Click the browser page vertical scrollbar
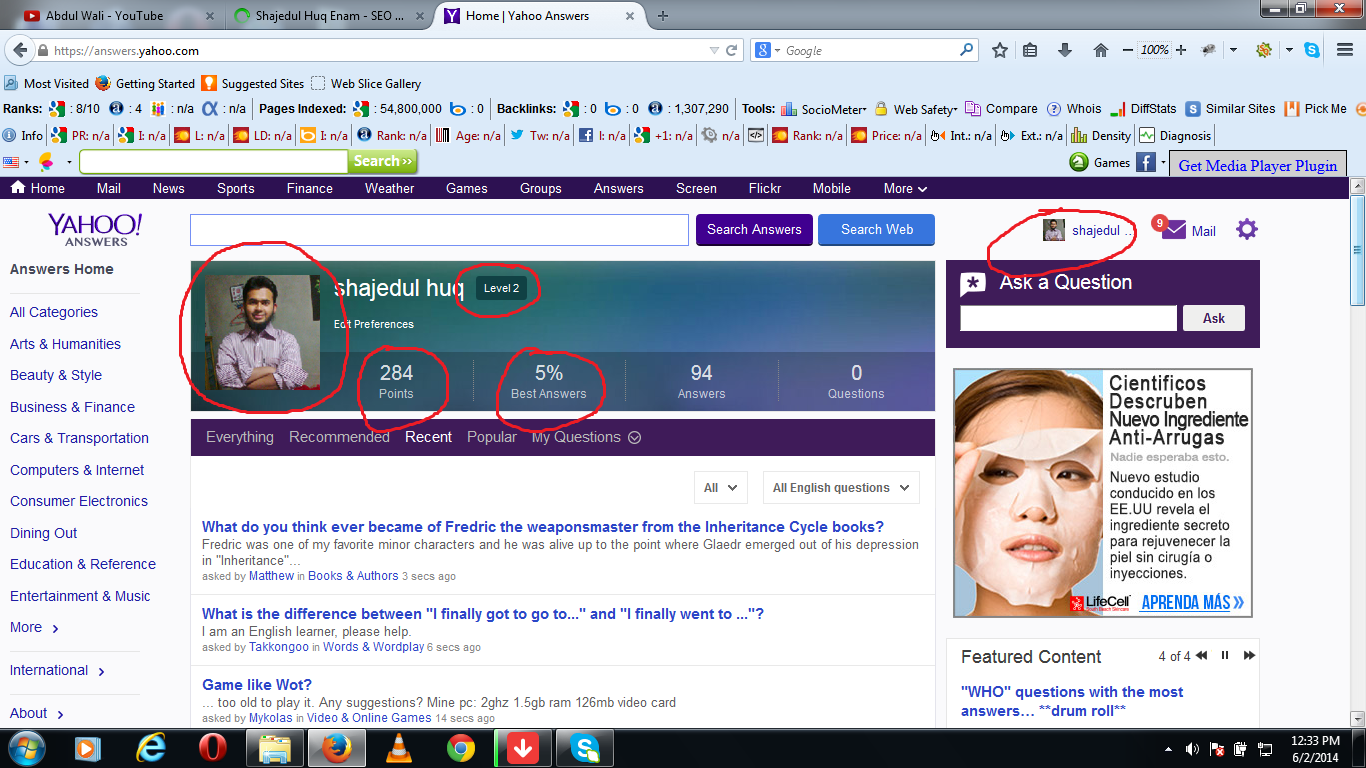The image size is (1366, 768). (1357, 250)
